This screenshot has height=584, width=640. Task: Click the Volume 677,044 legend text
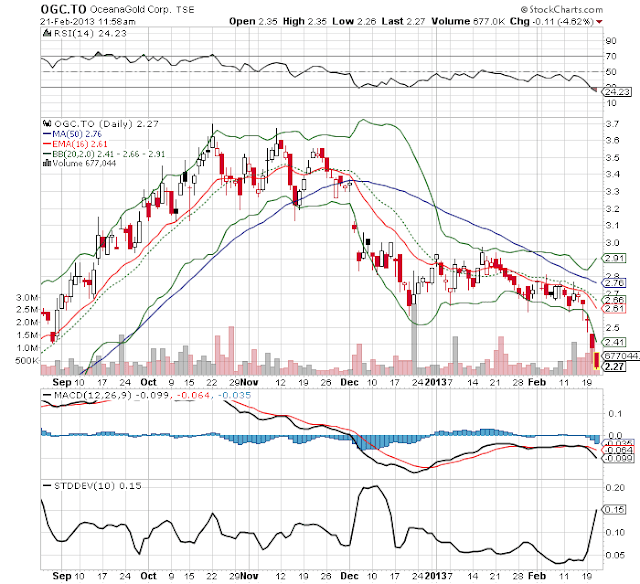coord(84,163)
